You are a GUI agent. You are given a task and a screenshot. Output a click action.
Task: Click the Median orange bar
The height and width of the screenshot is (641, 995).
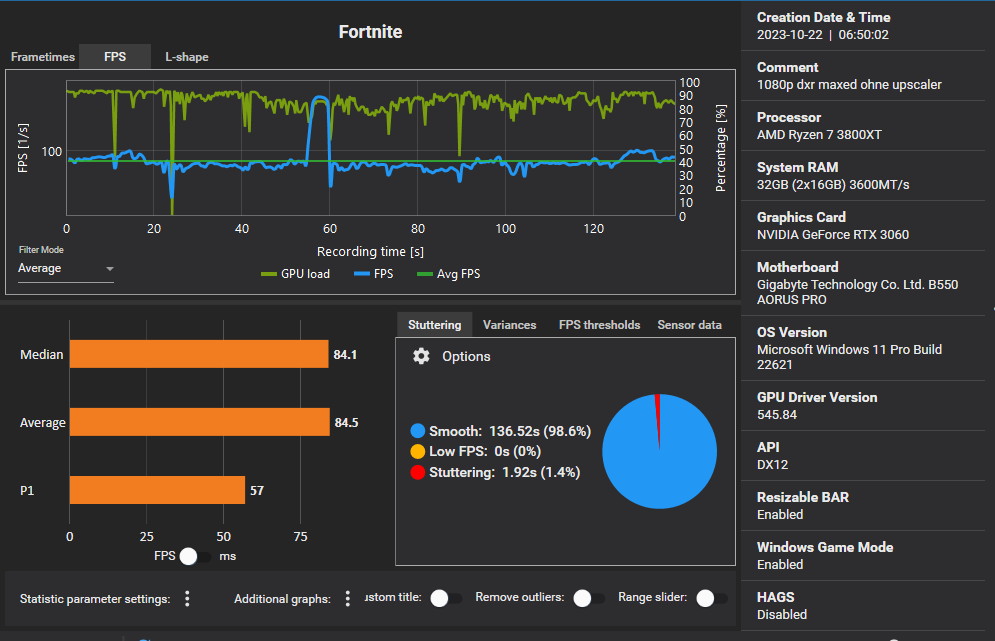[199, 354]
